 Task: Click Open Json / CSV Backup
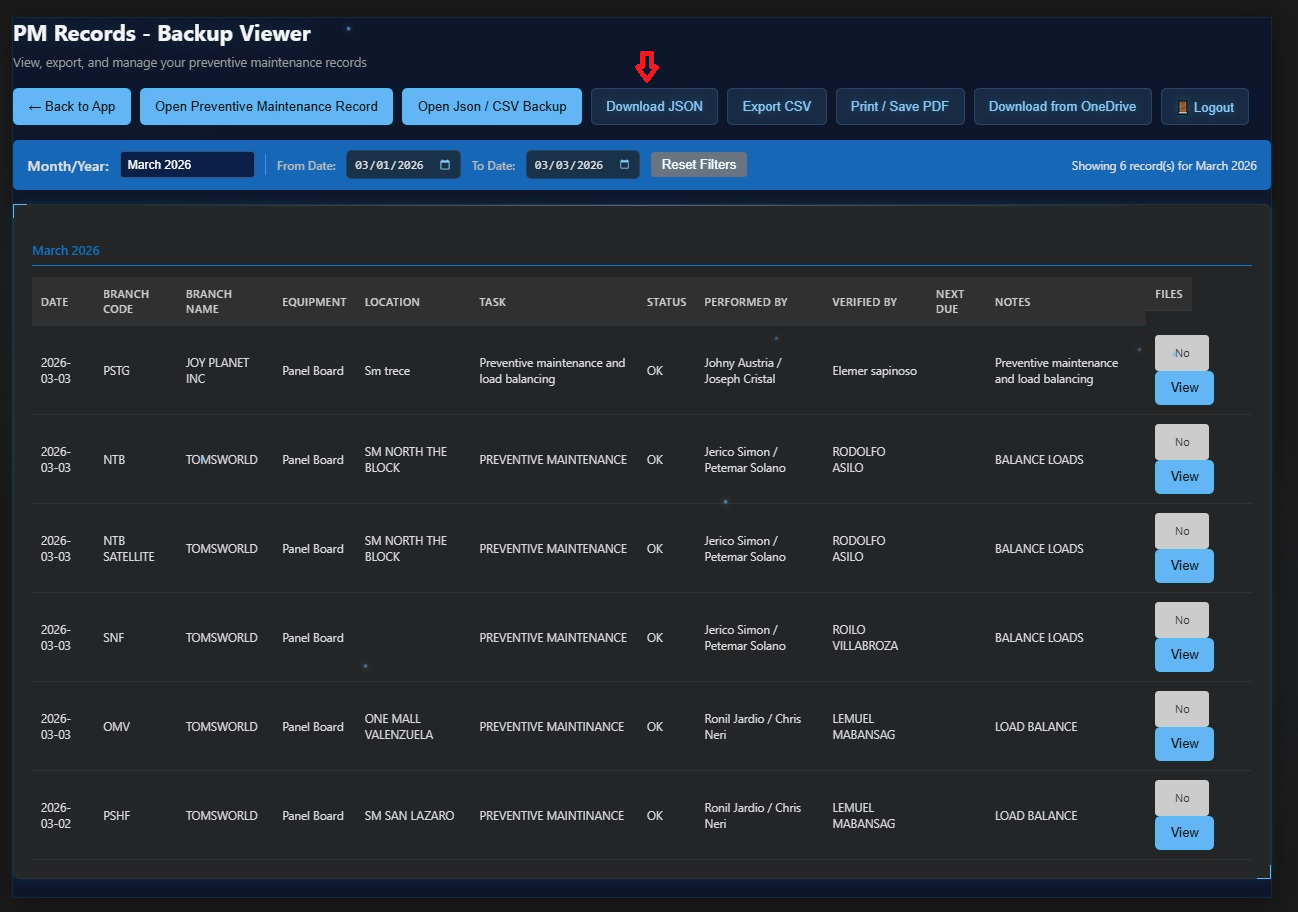tap(492, 107)
